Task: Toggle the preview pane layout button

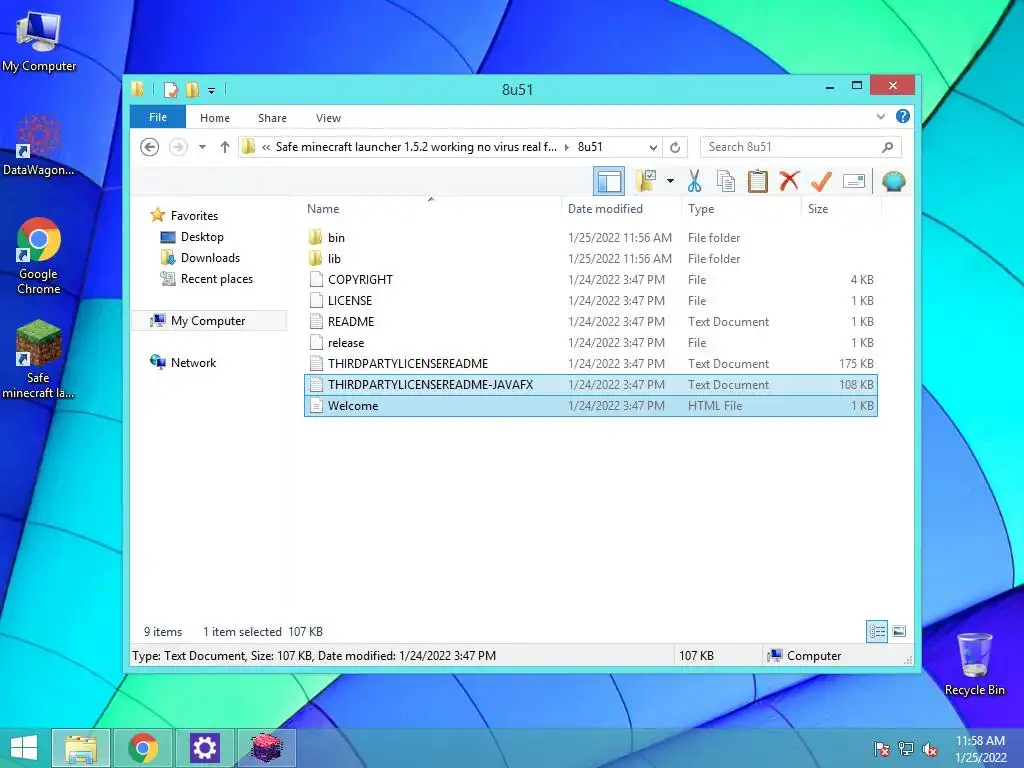Action: (609, 181)
